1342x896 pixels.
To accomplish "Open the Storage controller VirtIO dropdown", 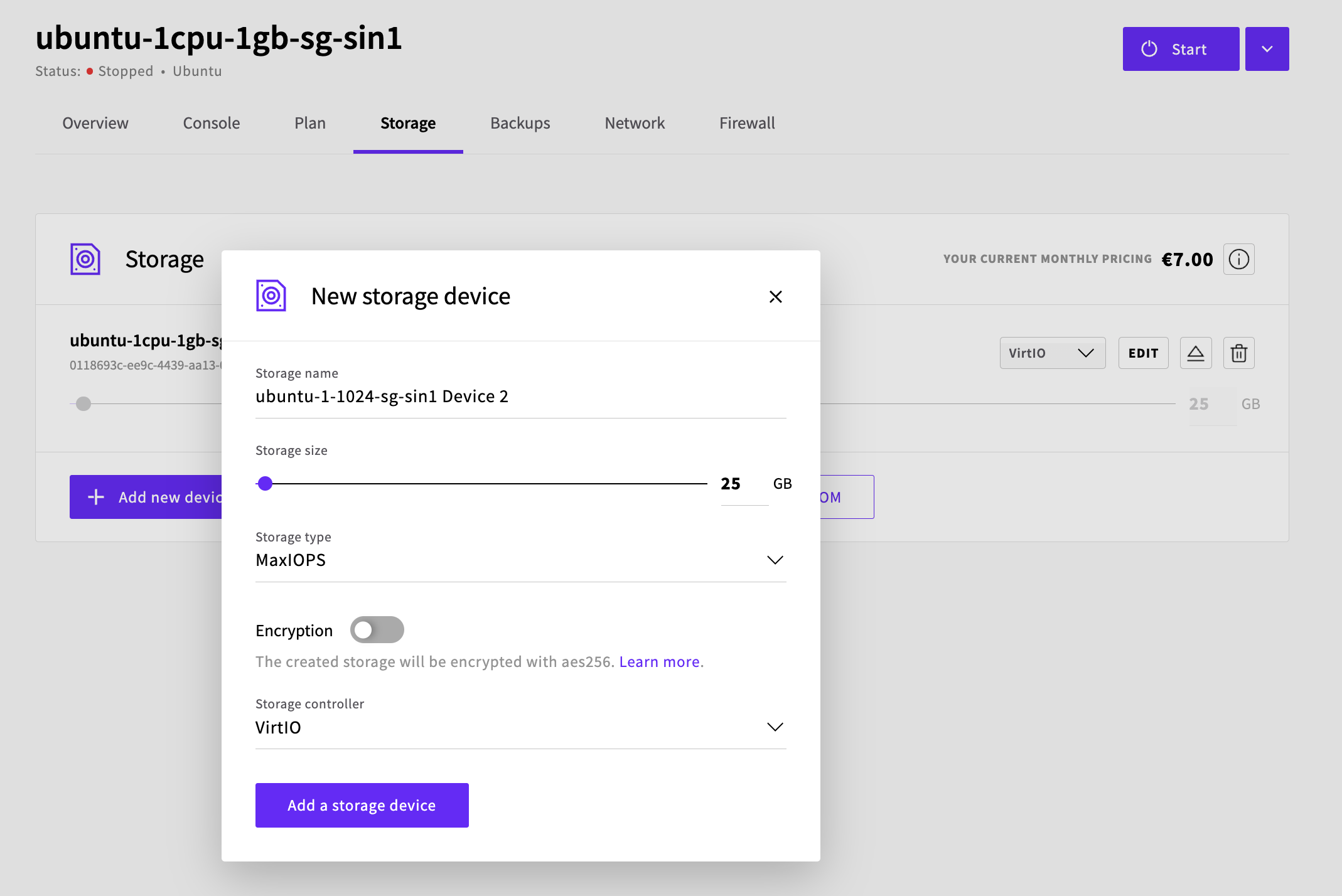I will [521, 727].
